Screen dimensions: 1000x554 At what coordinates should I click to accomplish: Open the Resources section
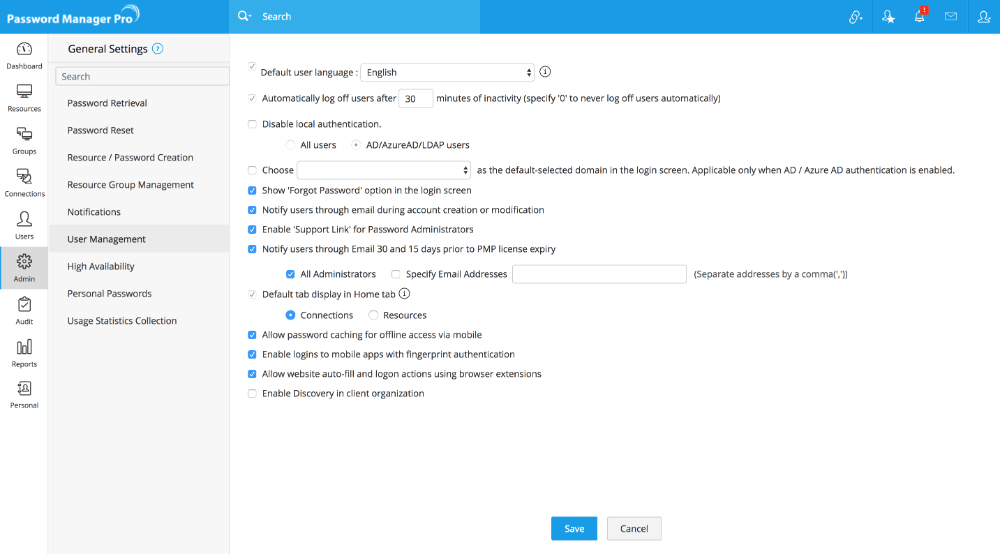(x=24, y=98)
